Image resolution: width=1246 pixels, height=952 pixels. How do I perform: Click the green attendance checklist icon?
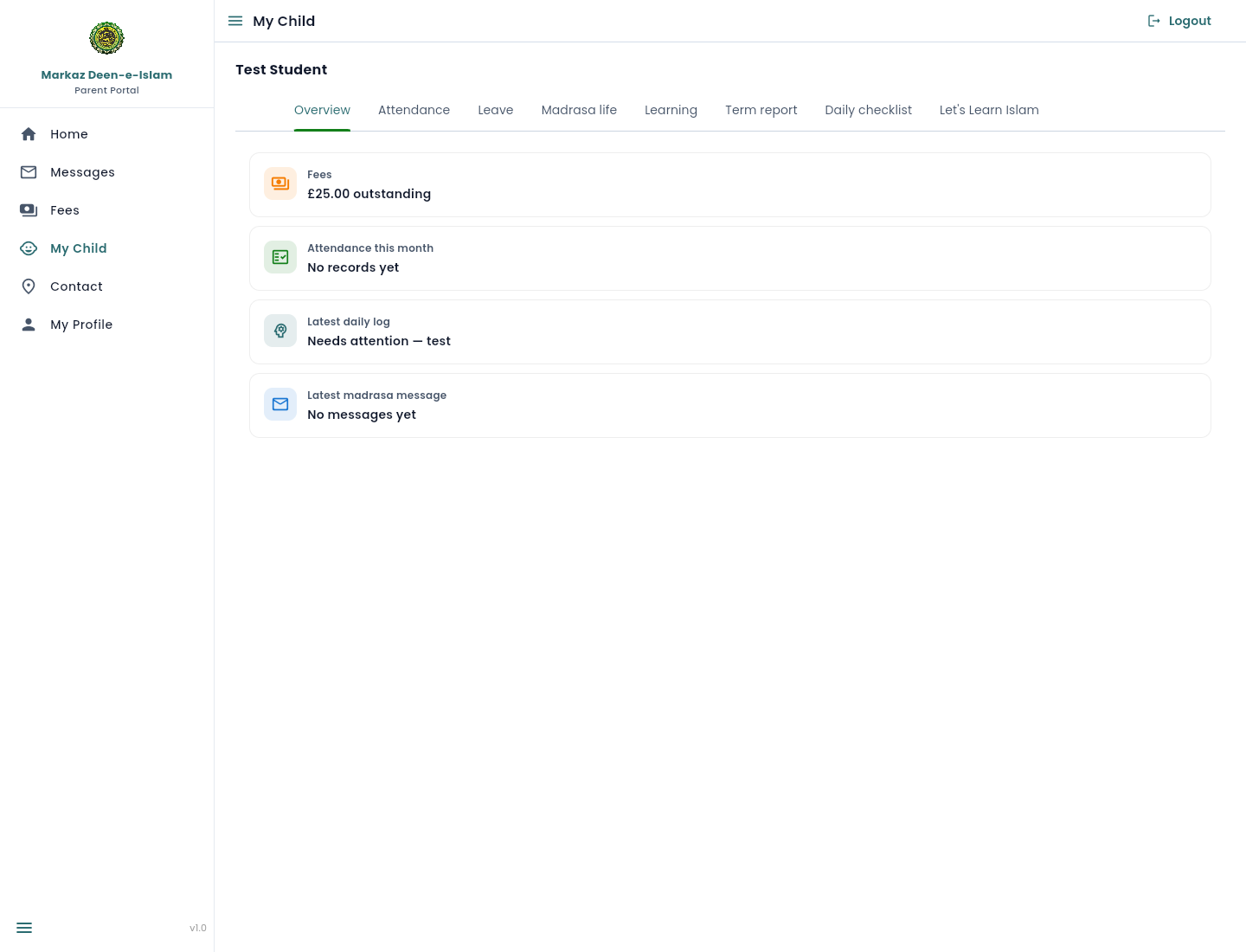click(x=280, y=257)
